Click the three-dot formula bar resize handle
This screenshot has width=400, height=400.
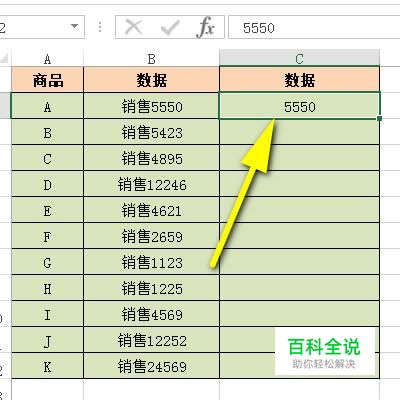pyautogui.click(x=100, y=27)
